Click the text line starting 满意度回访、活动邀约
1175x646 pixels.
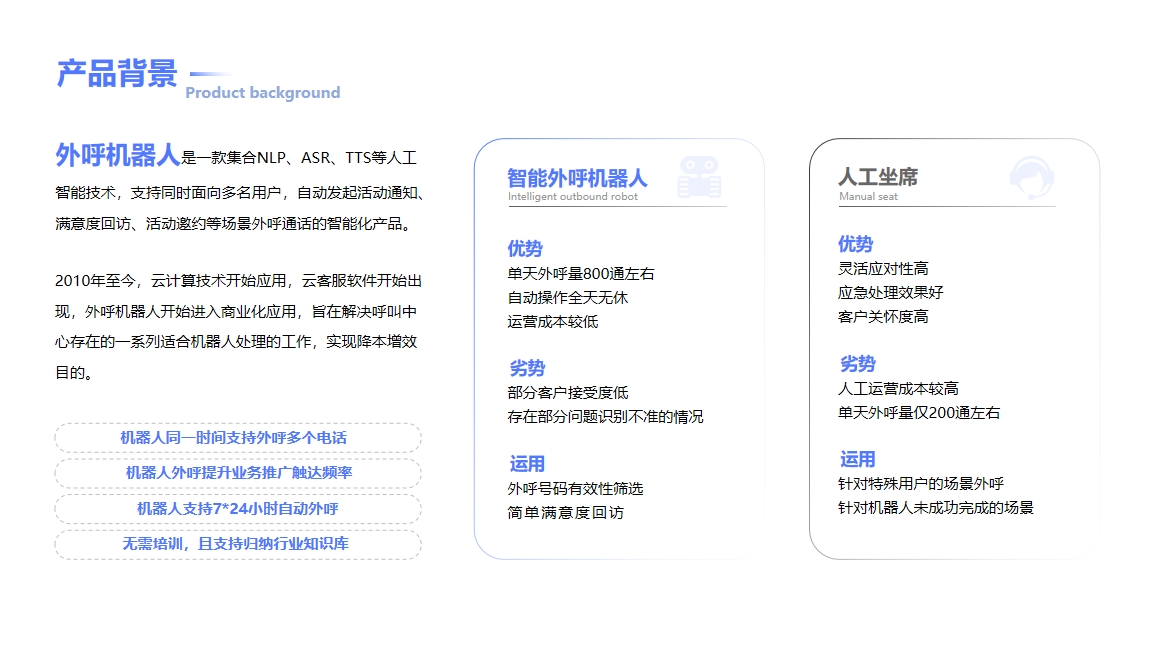tap(235, 223)
